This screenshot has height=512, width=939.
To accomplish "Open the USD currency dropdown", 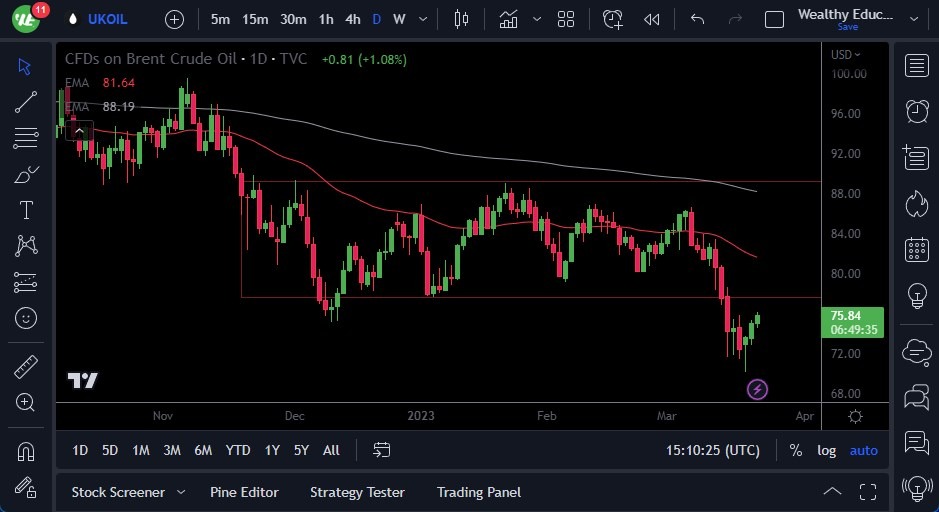I will click(x=845, y=54).
